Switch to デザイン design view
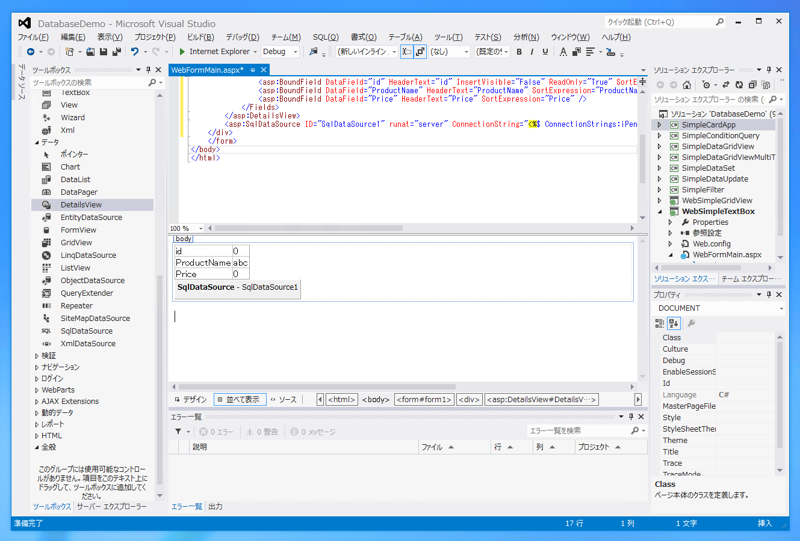The height and width of the screenshot is (541, 800). (191, 400)
